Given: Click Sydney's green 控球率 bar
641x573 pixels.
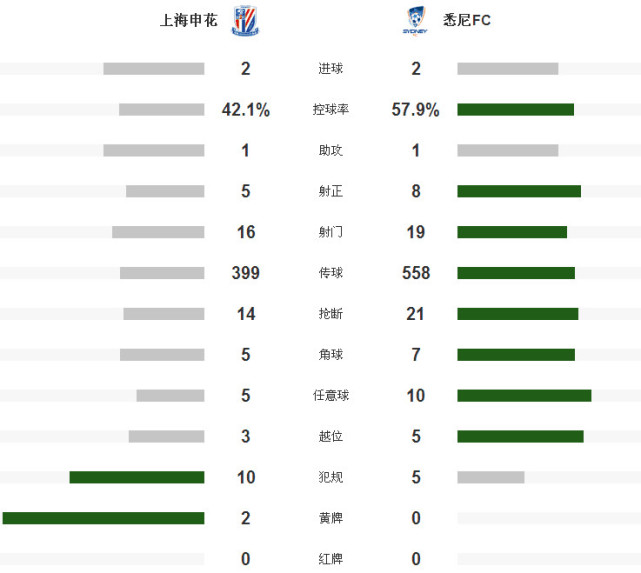Looking at the screenshot, I should 515,110.
